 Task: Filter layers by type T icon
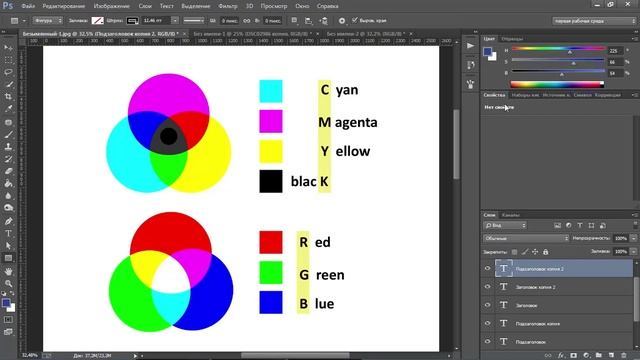(580, 225)
